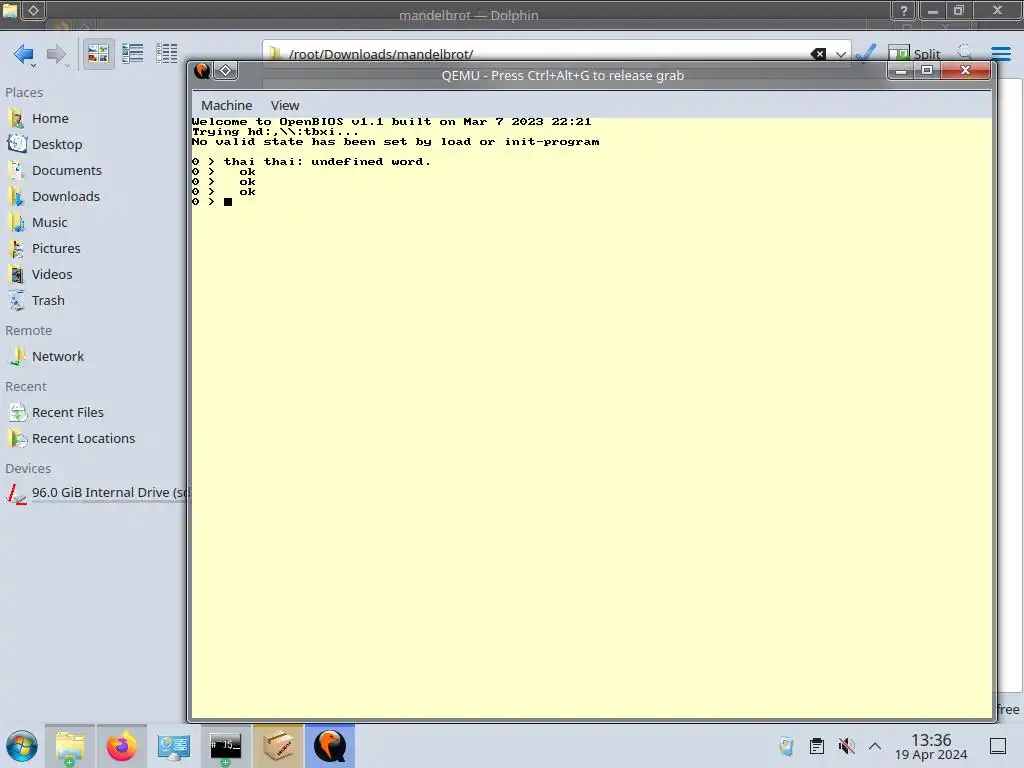The width and height of the screenshot is (1024, 768).
Task: Open the terminal from taskbar
Action: (x=225, y=746)
